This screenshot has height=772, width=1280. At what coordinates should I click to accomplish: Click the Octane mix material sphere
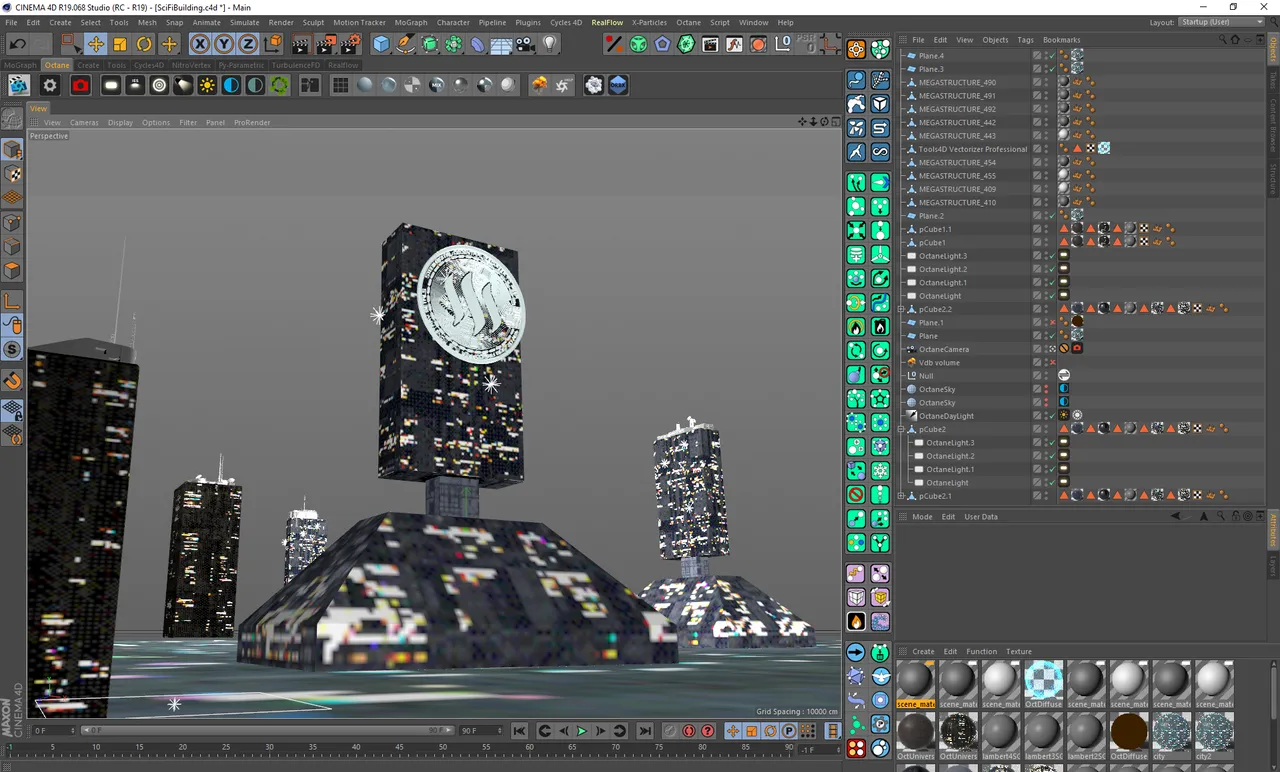(x=437, y=86)
